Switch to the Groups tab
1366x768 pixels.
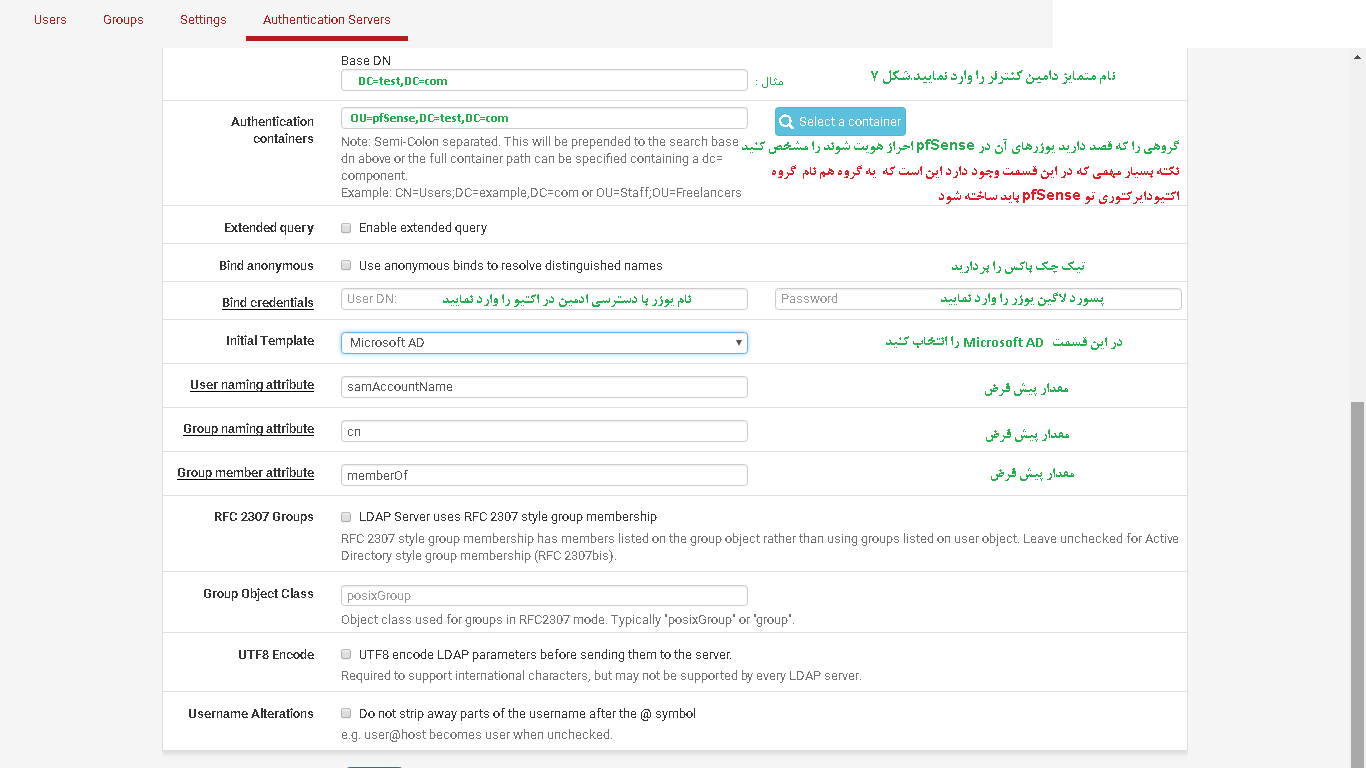coord(123,20)
